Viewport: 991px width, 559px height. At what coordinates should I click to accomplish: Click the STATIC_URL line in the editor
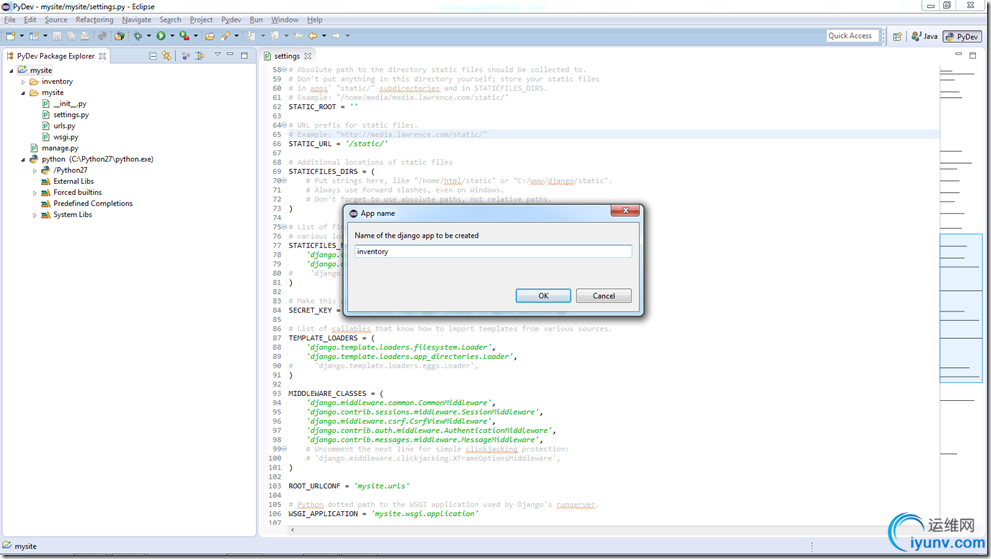338,144
